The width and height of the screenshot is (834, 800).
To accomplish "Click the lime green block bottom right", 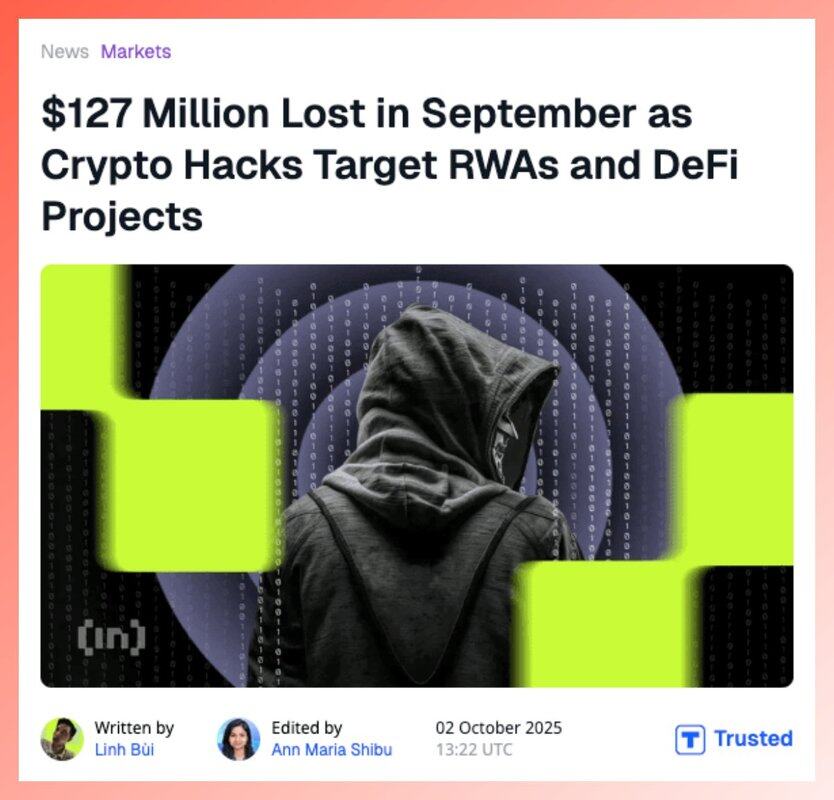I will [606, 623].
